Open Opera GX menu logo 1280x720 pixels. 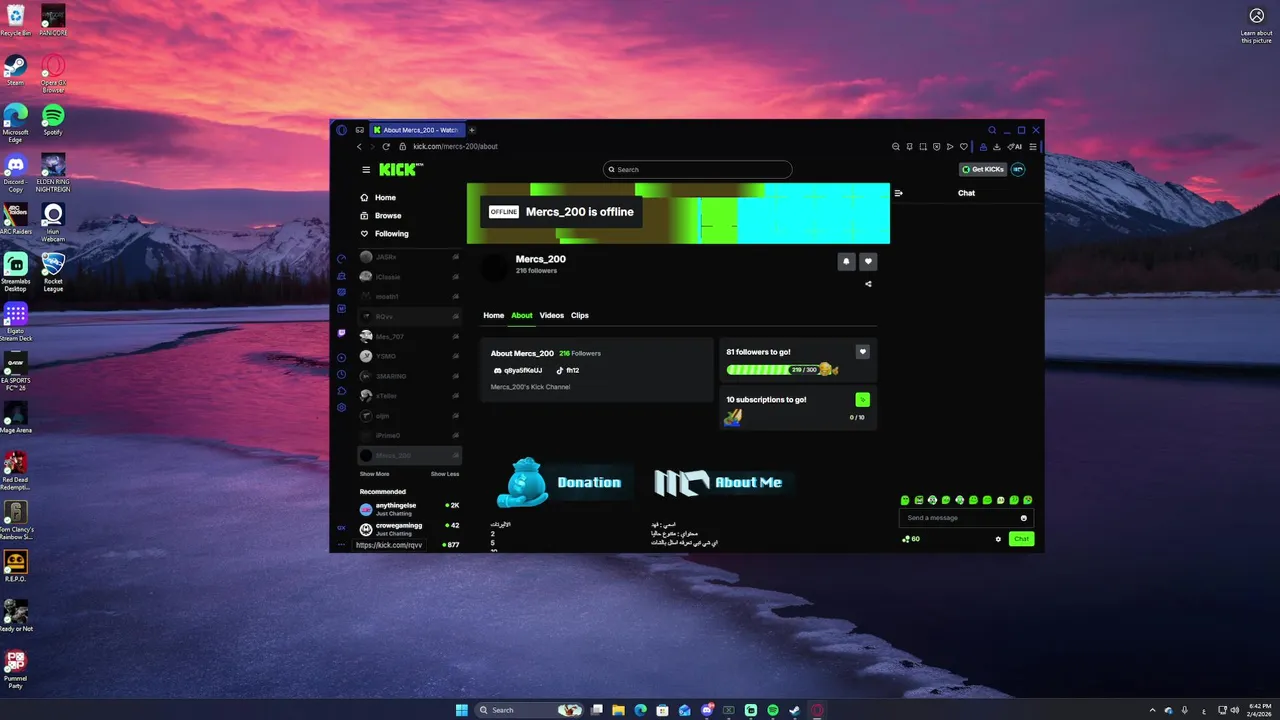pyautogui.click(x=341, y=130)
